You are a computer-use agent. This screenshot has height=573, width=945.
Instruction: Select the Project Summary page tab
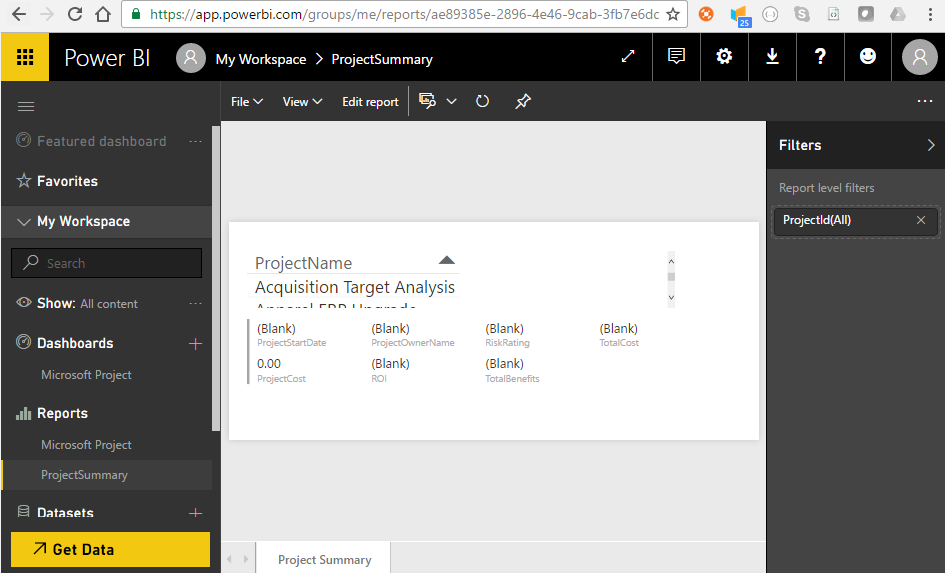tap(324, 559)
